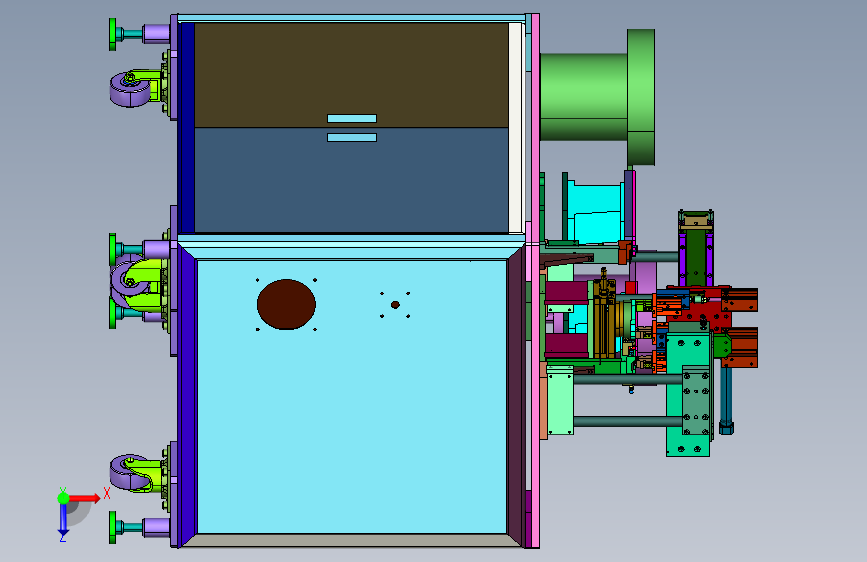Select the upper cyan handle slot on the drawer
The height and width of the screenshot is (562, 867).
(352, 118)
